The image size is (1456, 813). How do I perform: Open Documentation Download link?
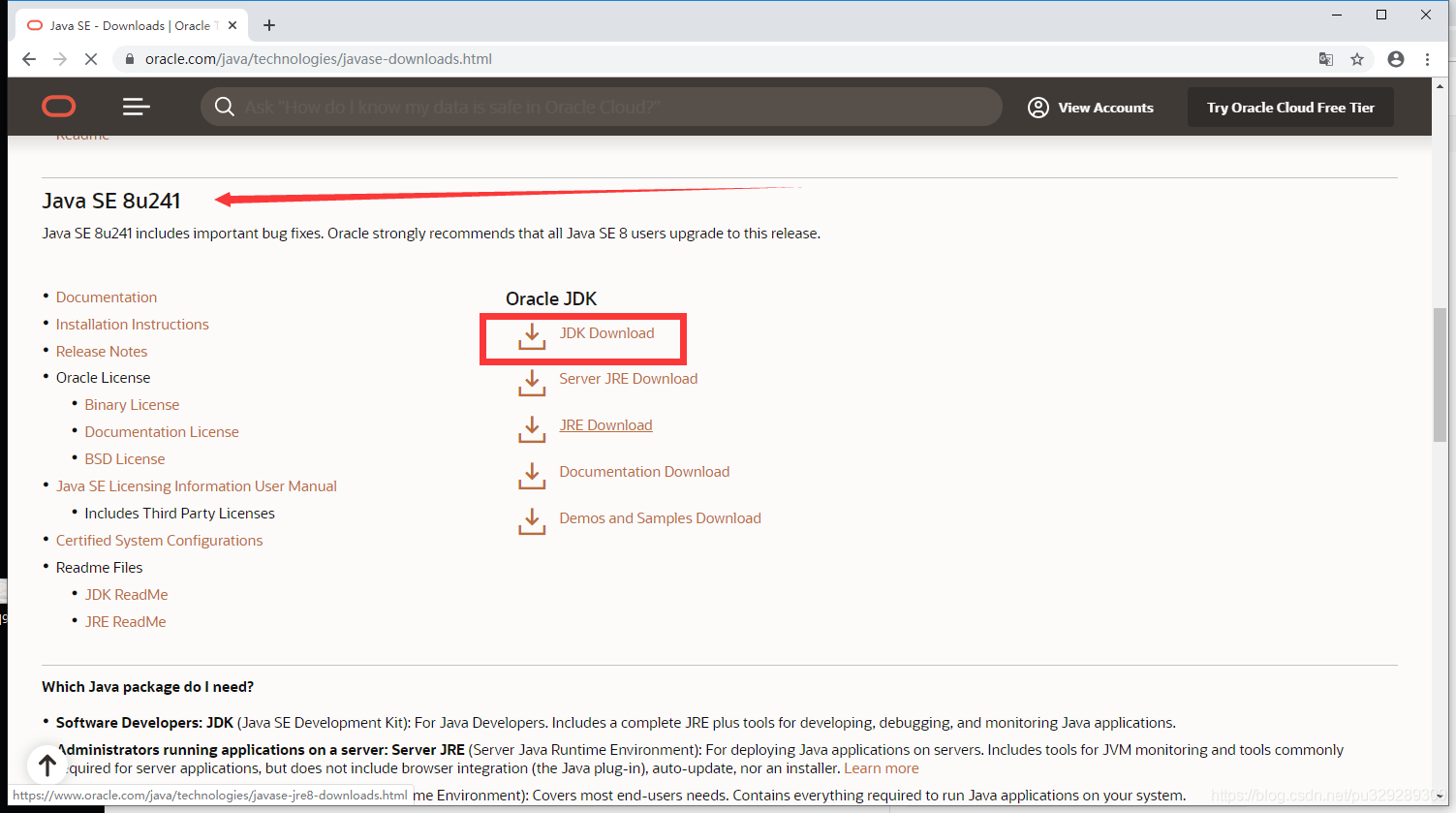click(x=644, y=472)
